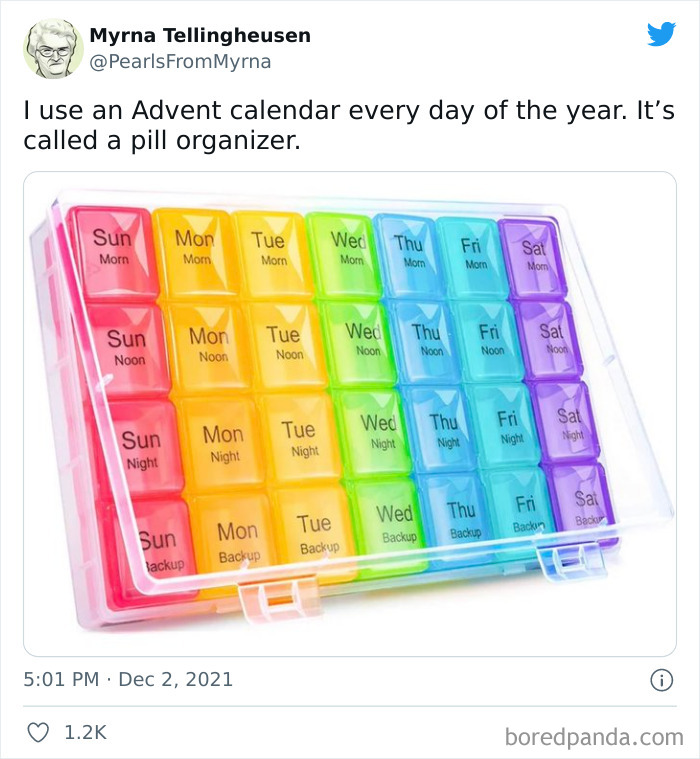700x759 pixels.
Task: Click the green Wed Backup compartment
Action: 394,522
